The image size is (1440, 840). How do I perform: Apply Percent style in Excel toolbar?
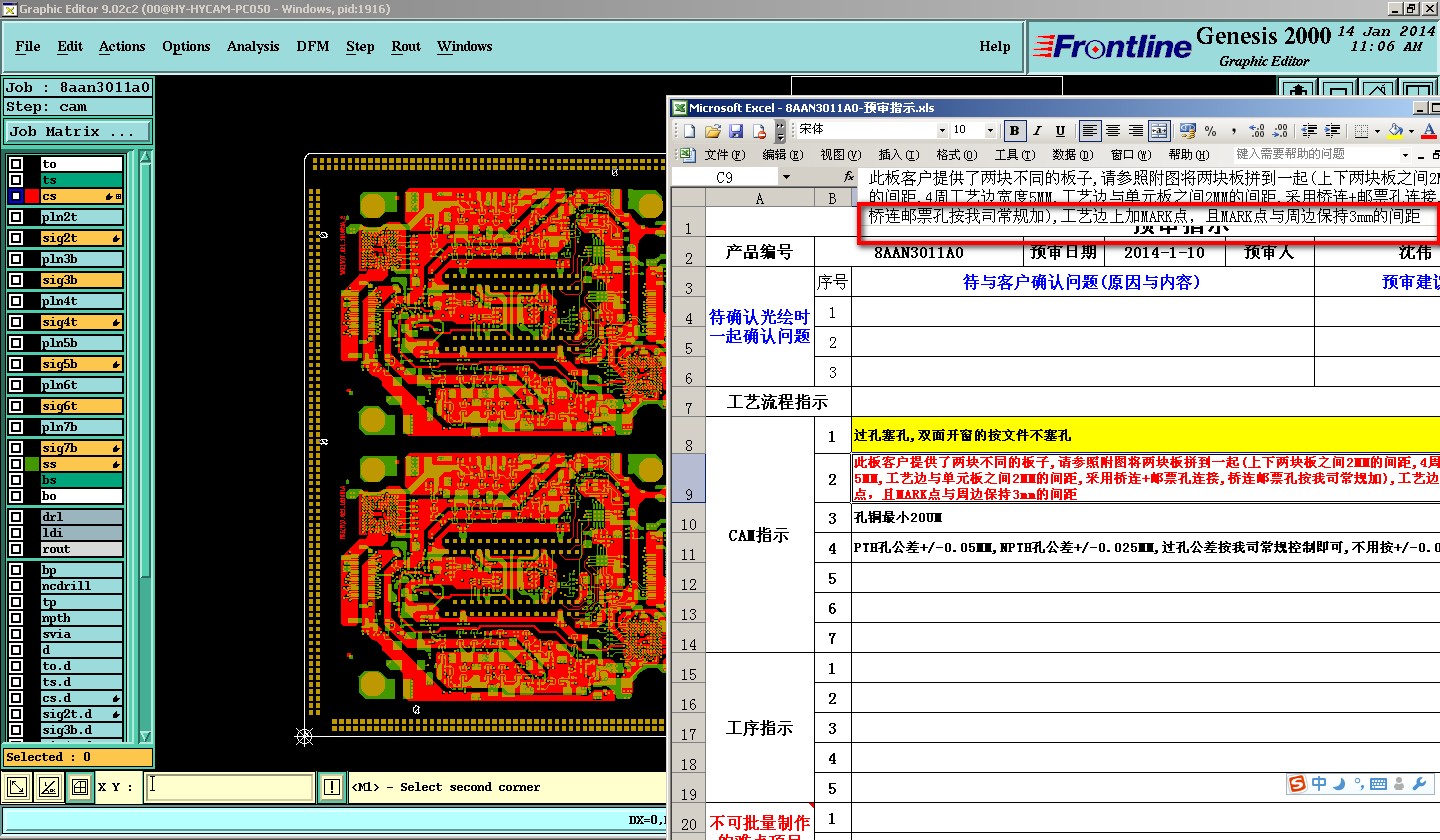click(1210, 131)
